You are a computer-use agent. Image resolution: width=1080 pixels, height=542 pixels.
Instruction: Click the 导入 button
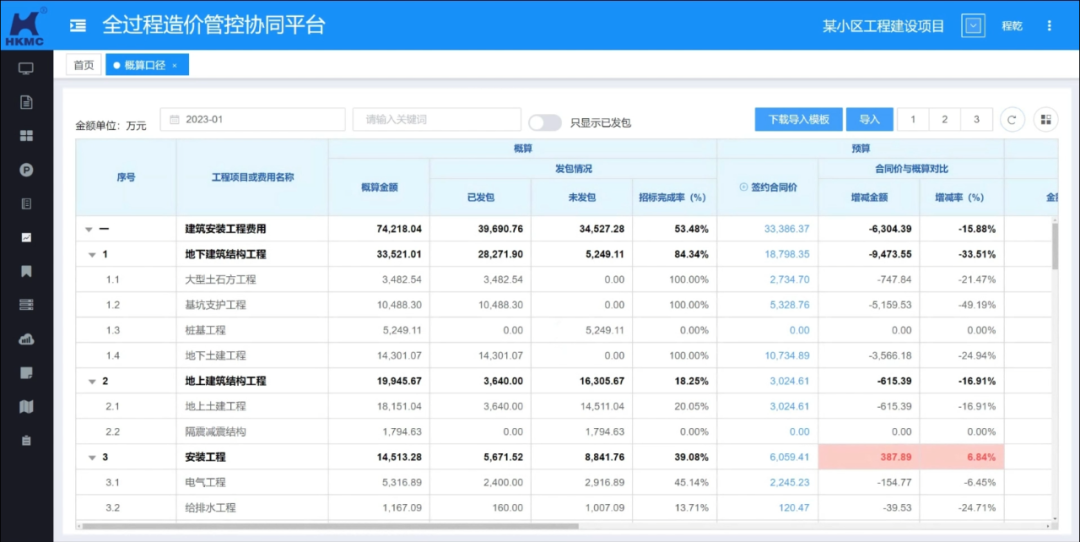click(x=869, y=119)
